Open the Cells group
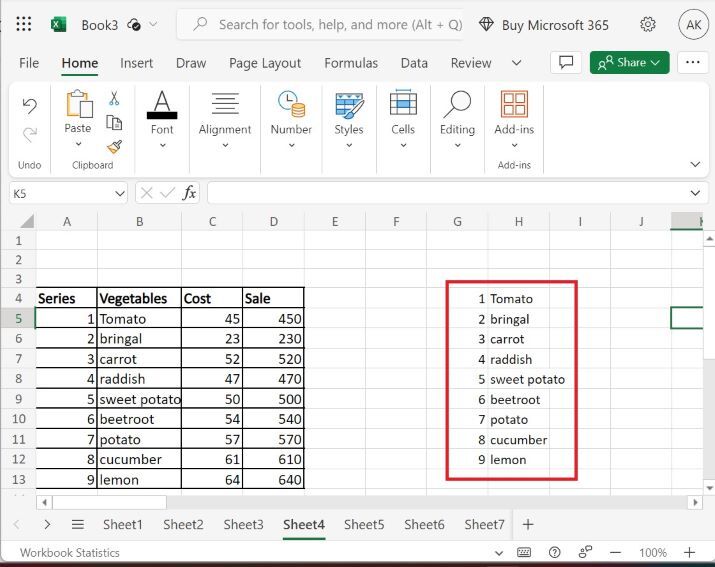The width and height of the screenshot is (715, 567). coord(403,120)
